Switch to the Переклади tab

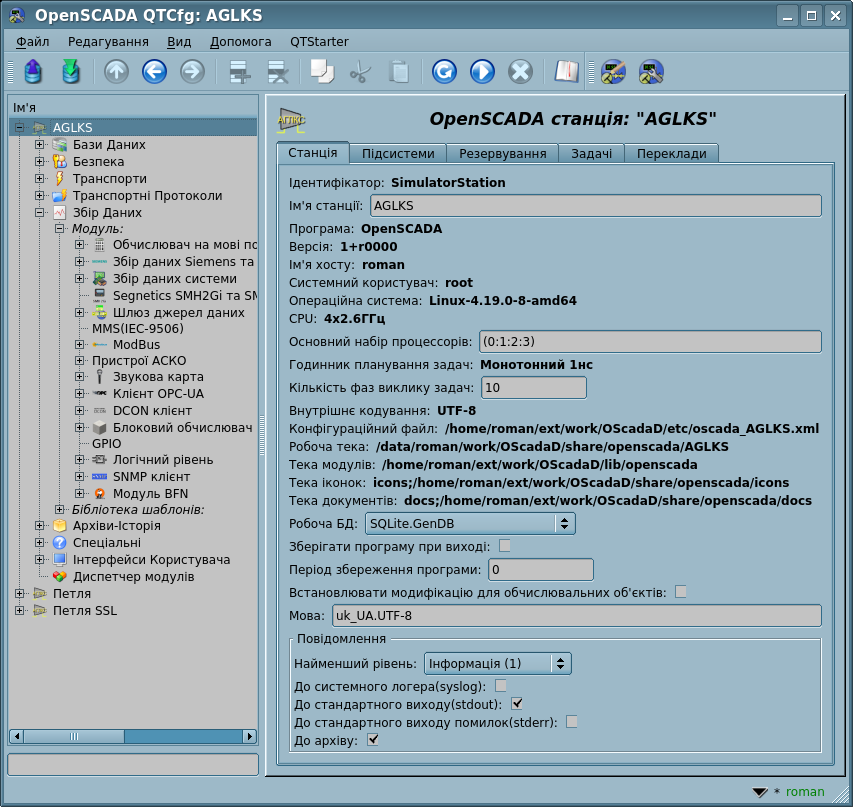[672, 153]
